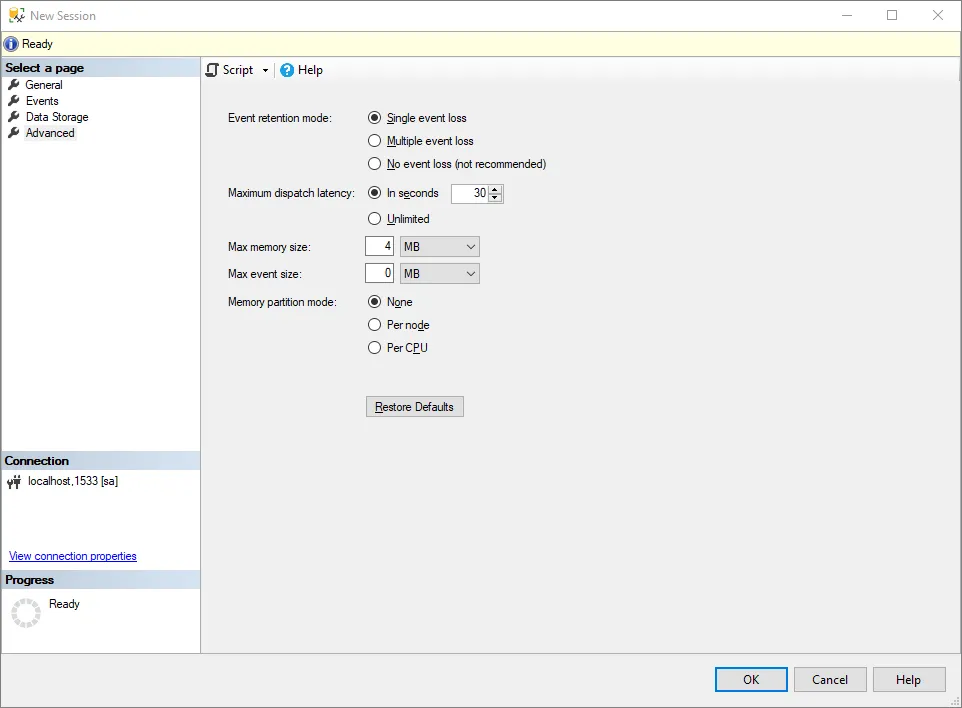Click the Maximum dispatch latency label
The image size is (962, 708).
[x=291, y=193]
